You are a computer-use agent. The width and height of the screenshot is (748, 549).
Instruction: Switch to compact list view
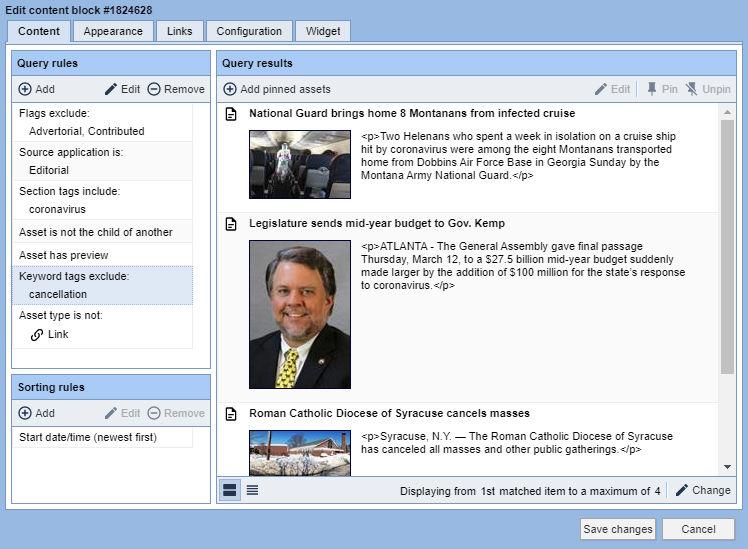(x=252, y=490)
